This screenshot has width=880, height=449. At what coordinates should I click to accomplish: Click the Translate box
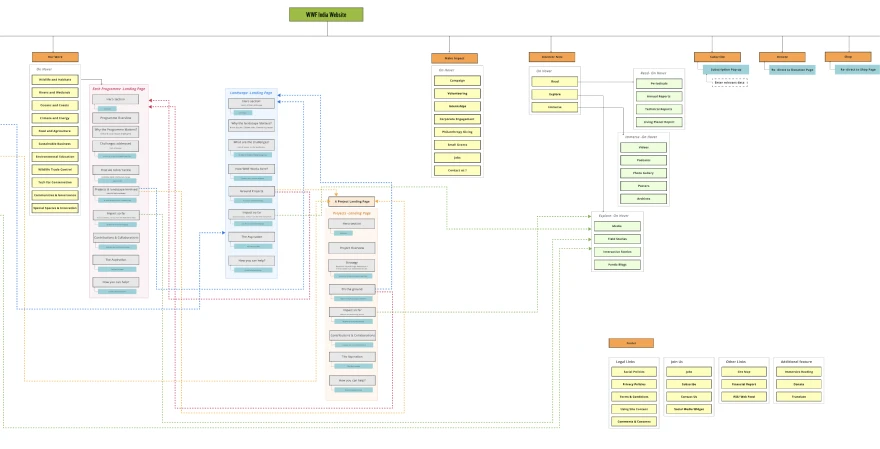799,397
